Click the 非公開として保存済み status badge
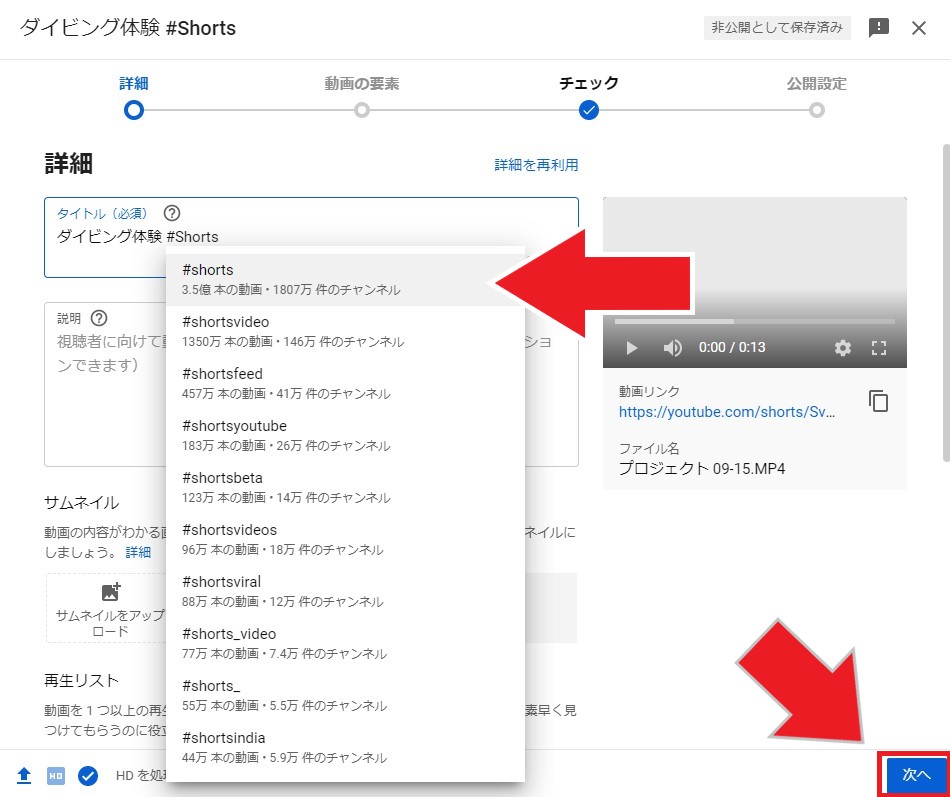950x797 pixels. 777,28
